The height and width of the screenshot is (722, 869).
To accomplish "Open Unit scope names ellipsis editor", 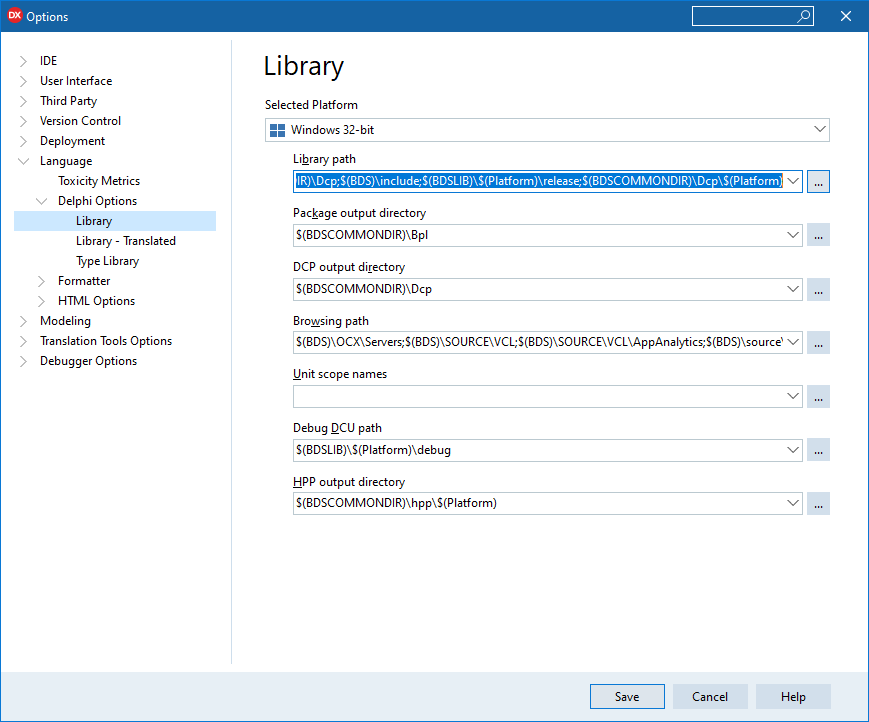I will coord(818,397).
